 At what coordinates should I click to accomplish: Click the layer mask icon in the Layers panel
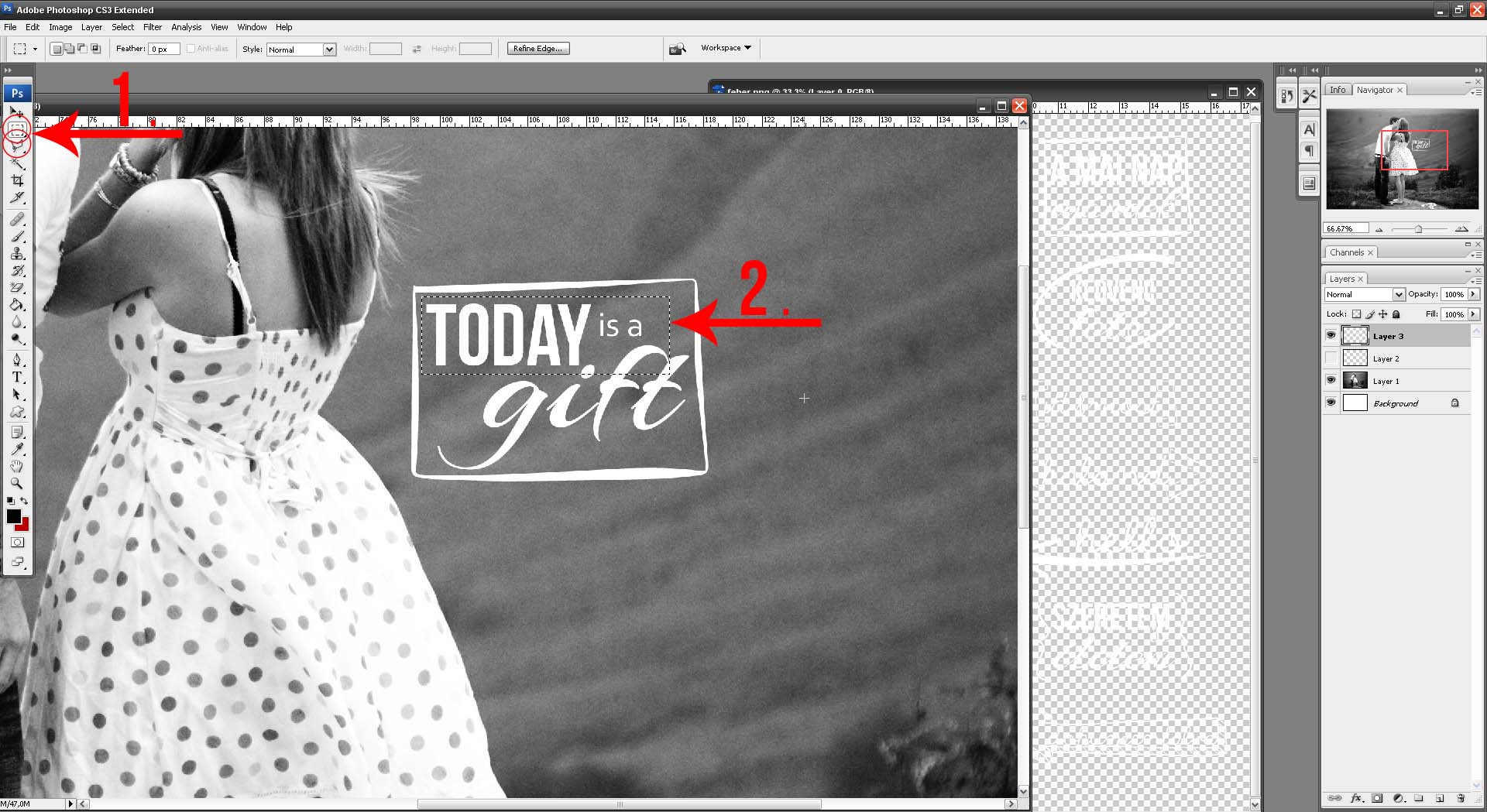pos(1377,798)
